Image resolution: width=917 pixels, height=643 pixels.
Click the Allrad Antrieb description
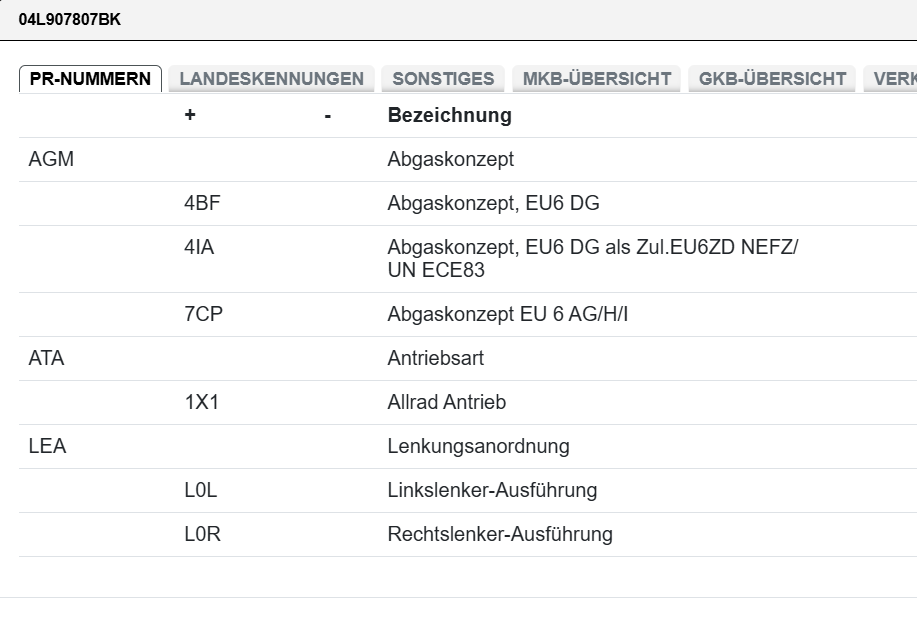click(x=446, y=402)
